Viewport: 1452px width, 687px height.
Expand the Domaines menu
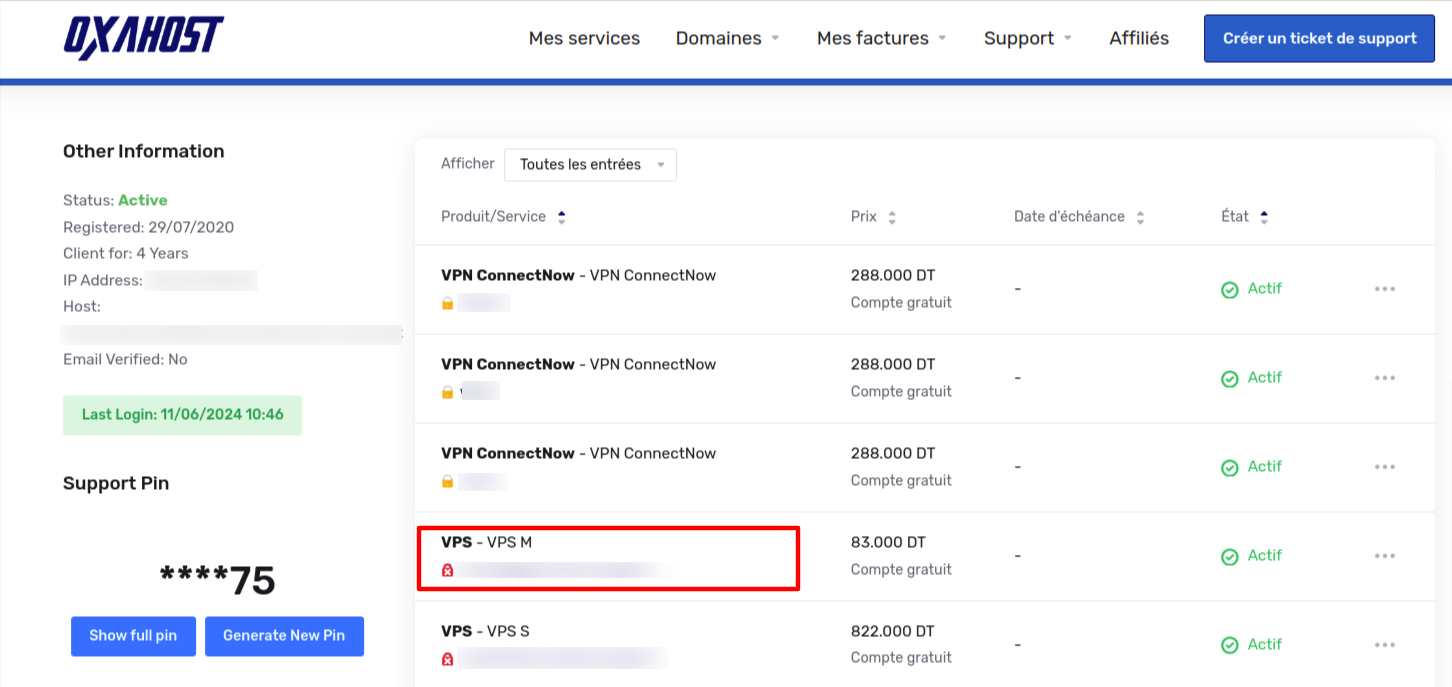click(x=727, y=39)
